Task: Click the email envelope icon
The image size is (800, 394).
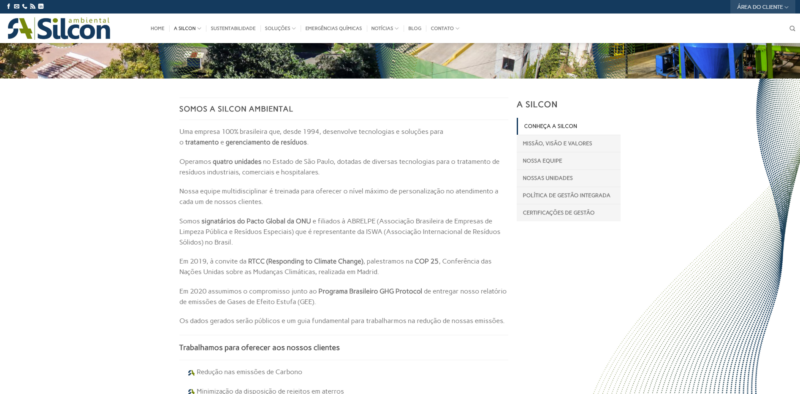Action: click(x=16, y=7)
